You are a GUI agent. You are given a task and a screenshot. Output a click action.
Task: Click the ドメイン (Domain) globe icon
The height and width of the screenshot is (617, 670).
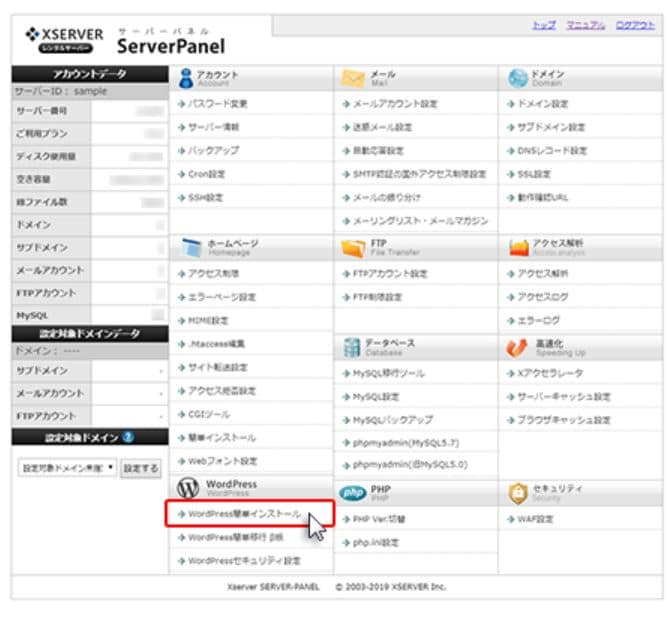point(517,78)
